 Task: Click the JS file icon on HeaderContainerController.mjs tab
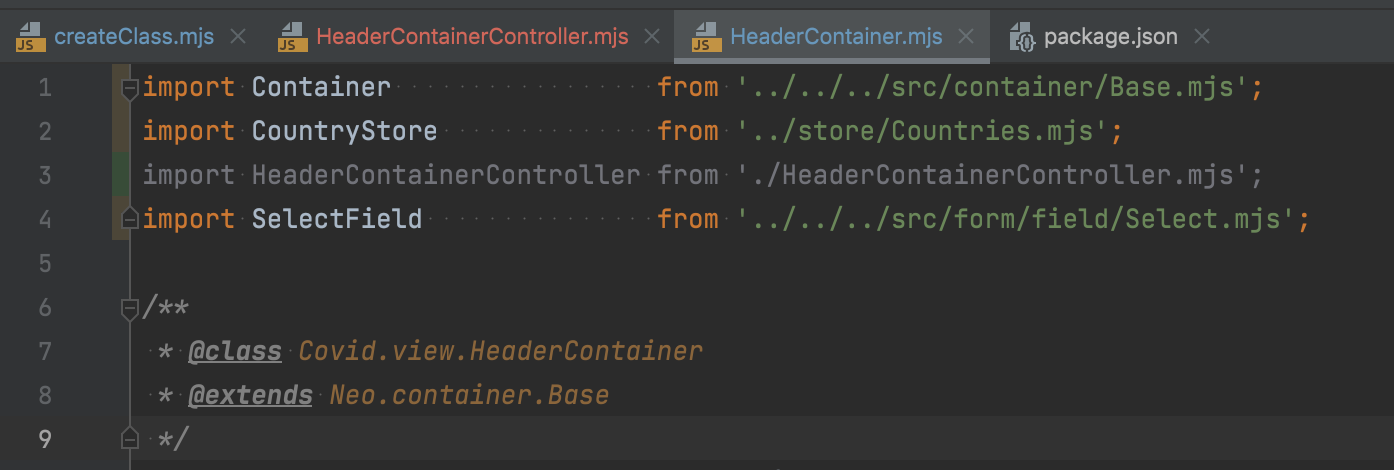(292, 37)
